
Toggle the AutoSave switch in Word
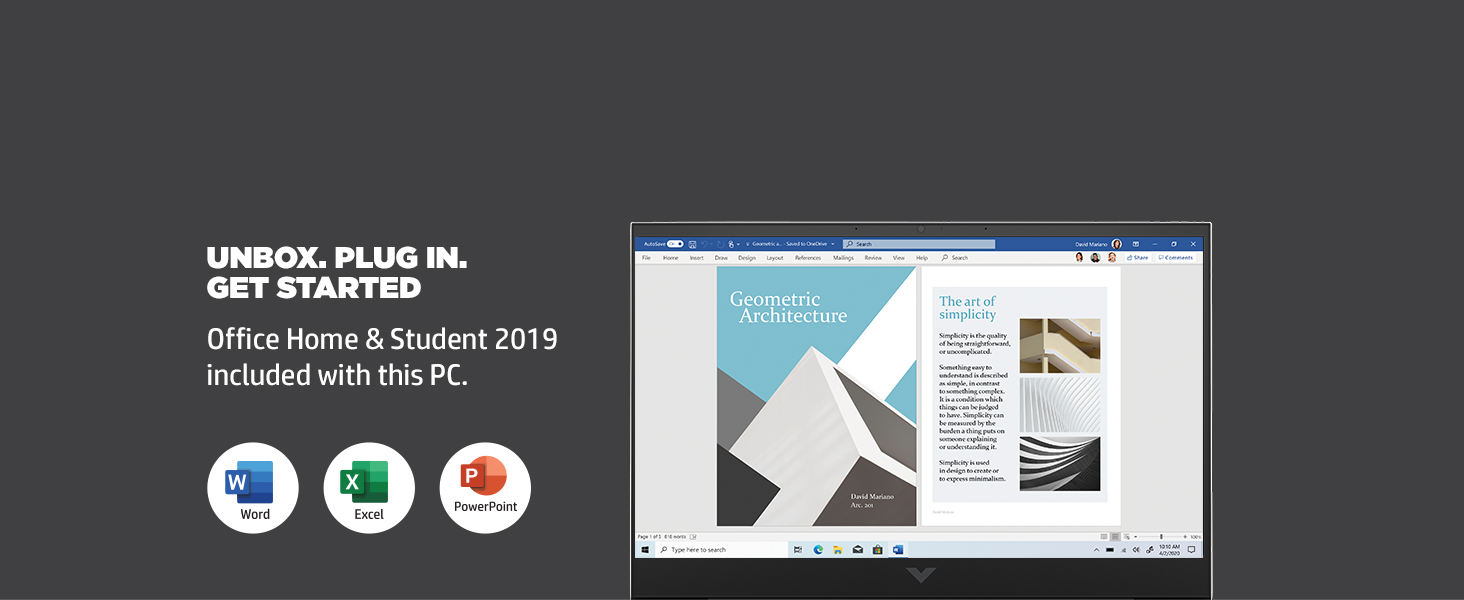[675, 244]
